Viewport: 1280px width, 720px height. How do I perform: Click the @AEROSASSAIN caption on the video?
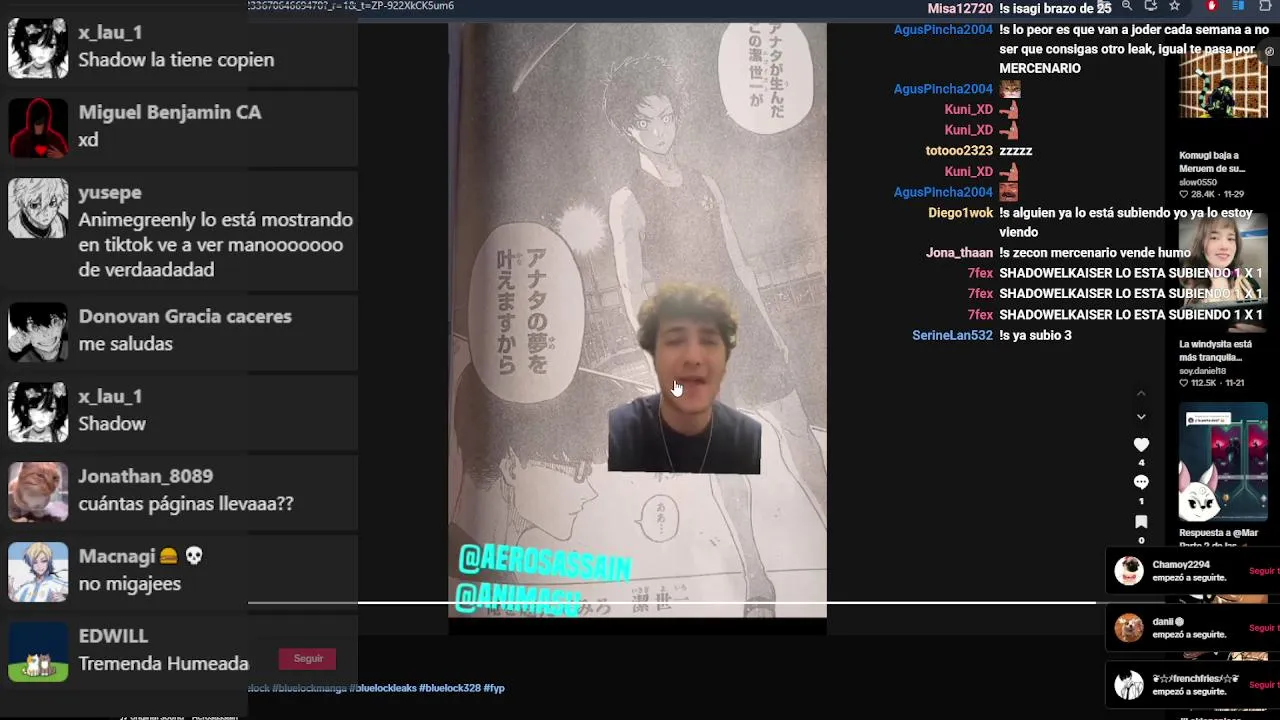pyautogui.click(x=544, y=565)
